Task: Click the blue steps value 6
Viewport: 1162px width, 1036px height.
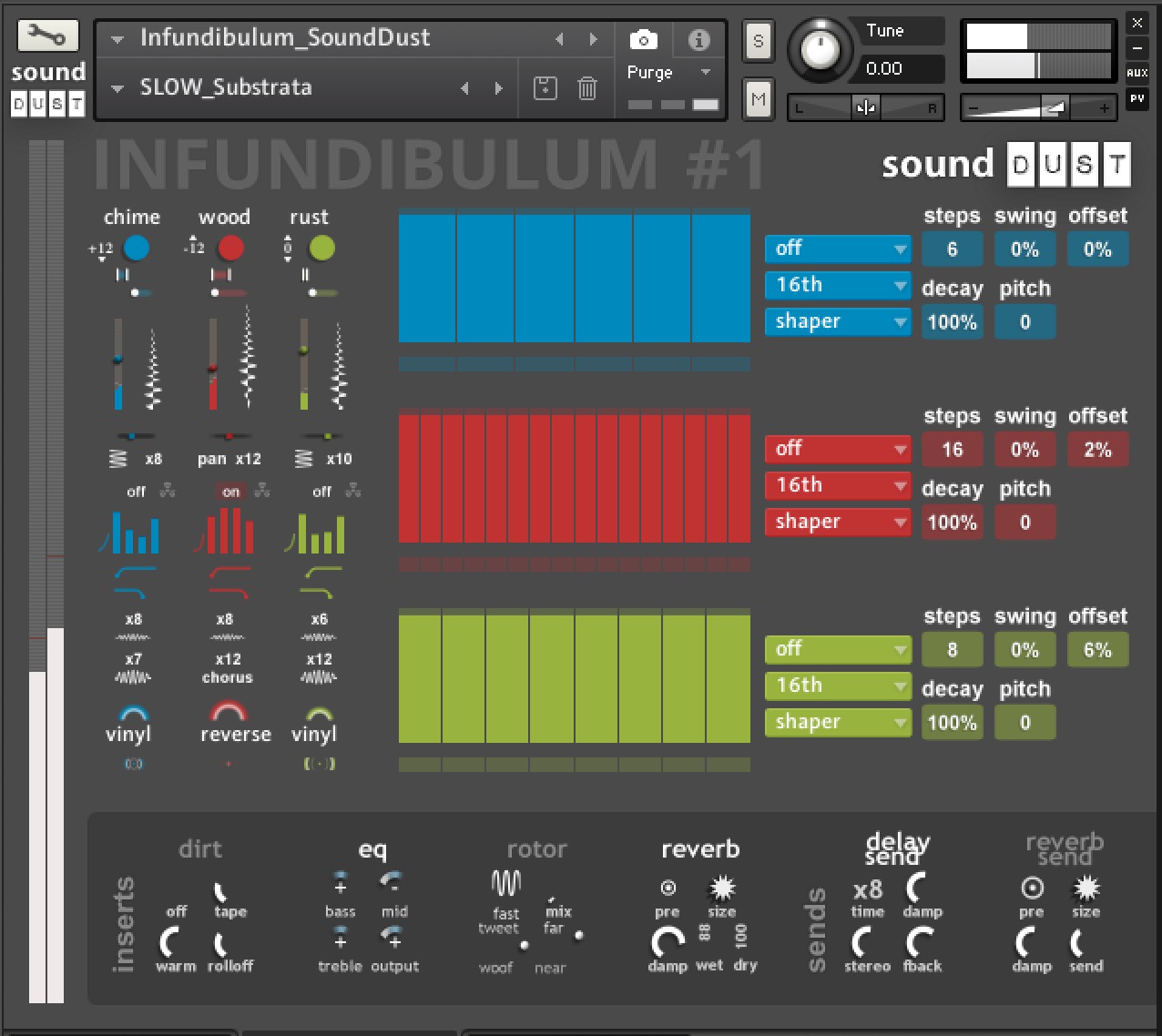Action: (953, 249)
